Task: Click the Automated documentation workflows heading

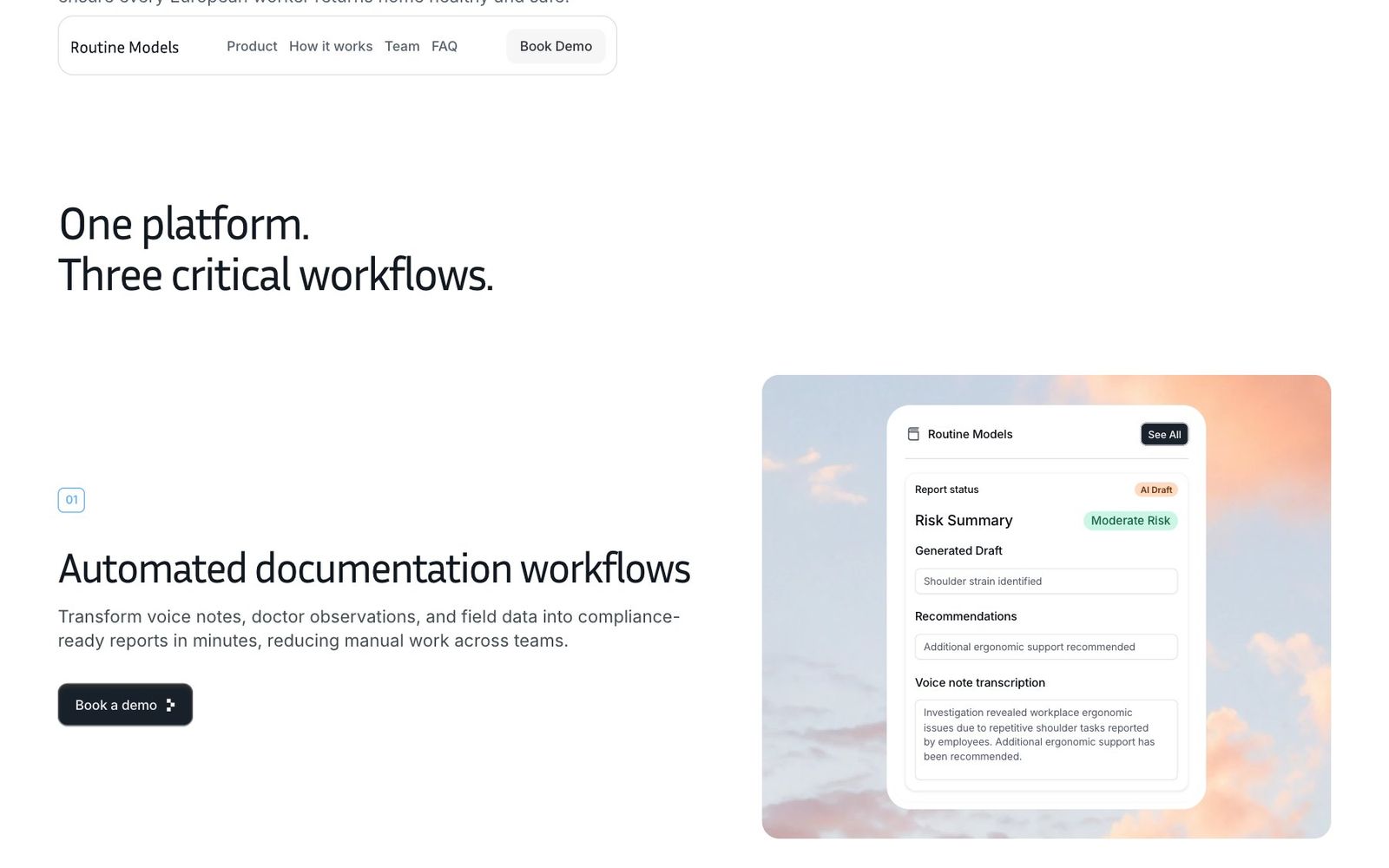Action: coord(374,569)
